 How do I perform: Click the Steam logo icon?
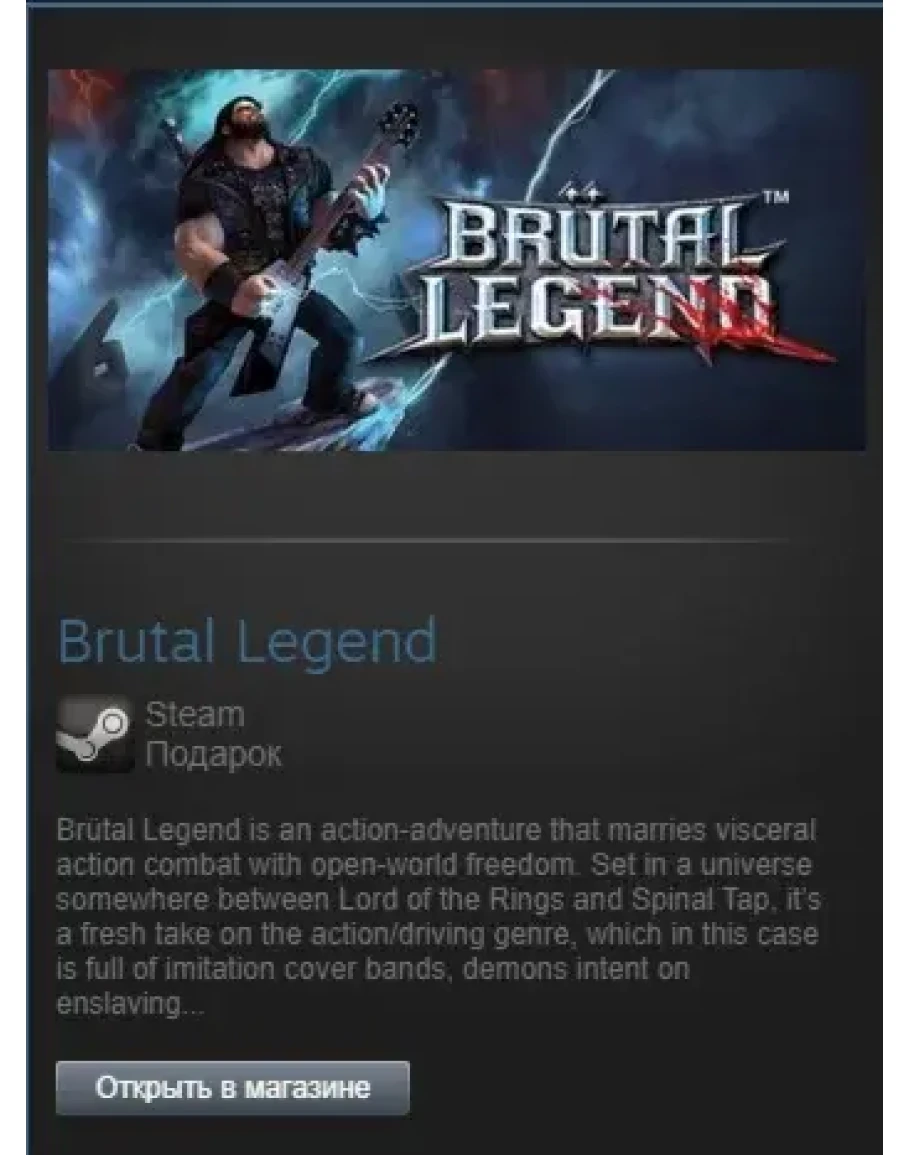[94, 734]
